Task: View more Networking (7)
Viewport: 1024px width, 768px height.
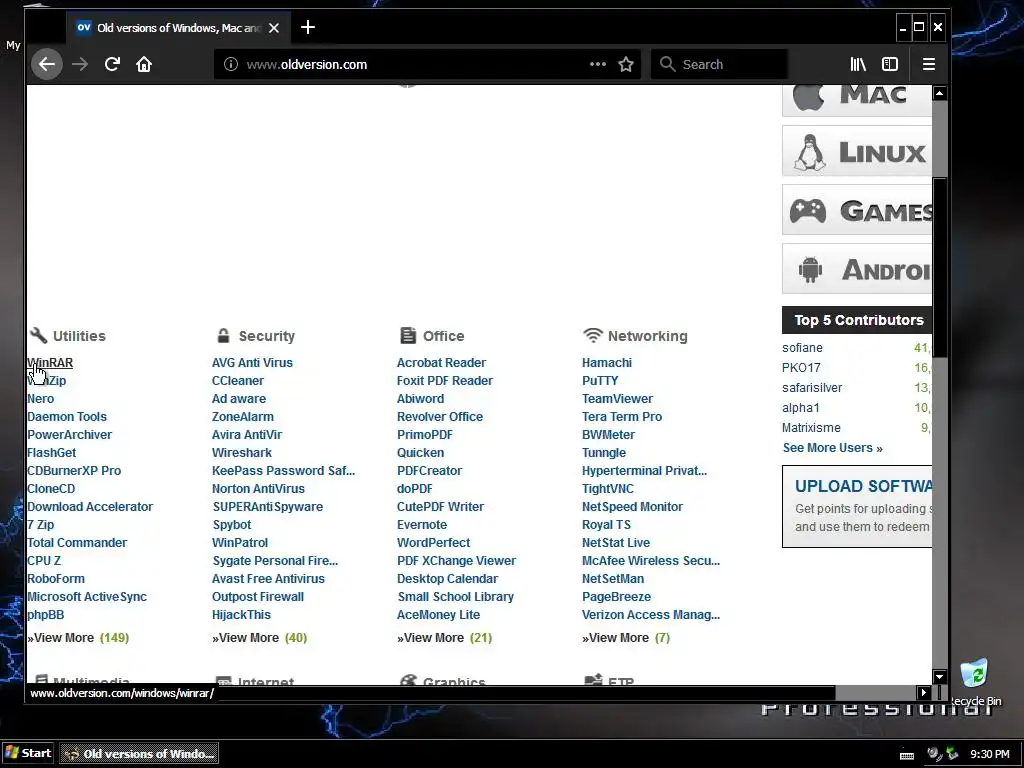Action: pos(626,638)
